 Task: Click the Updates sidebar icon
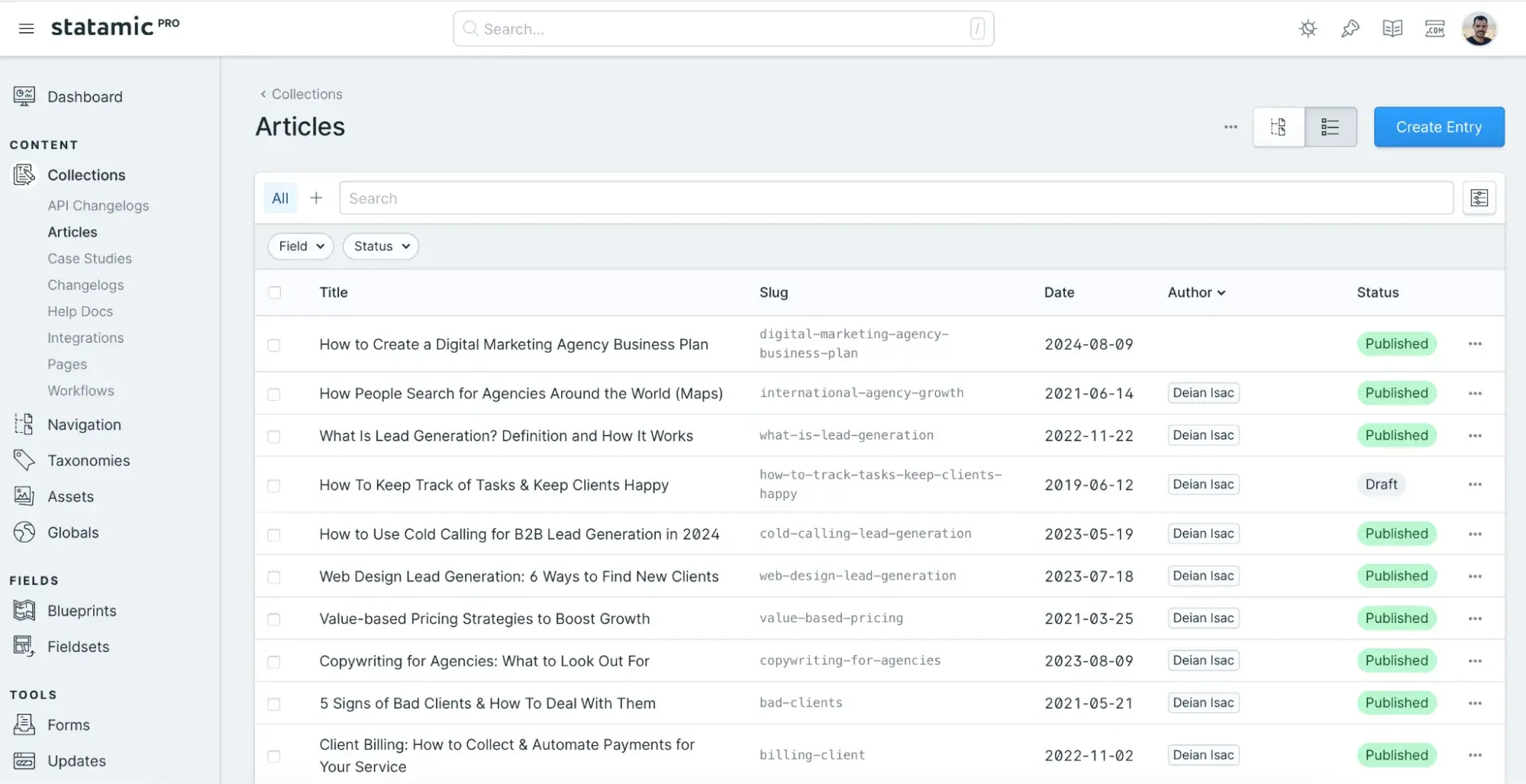coord(24,760)
